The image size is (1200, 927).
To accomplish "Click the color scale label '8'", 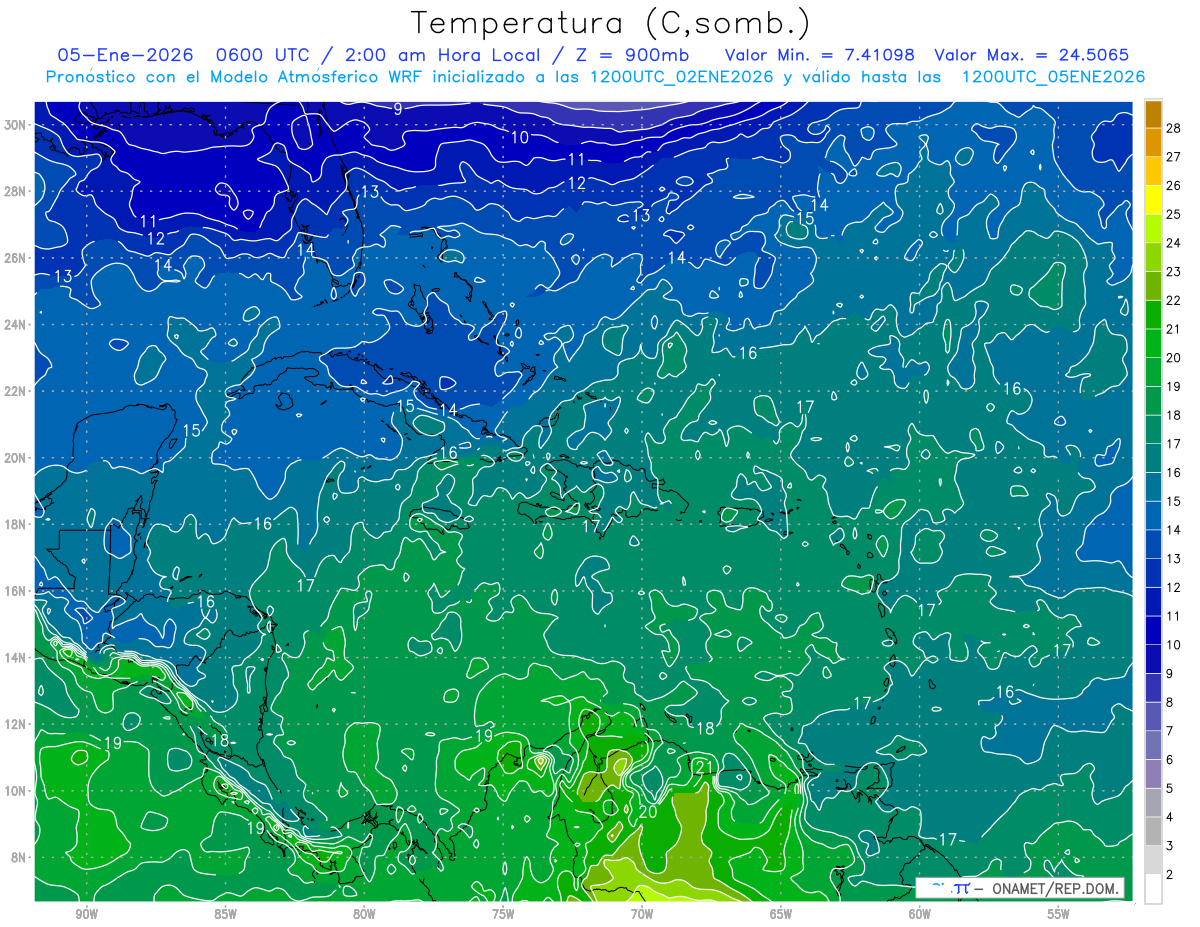I will tap(1170, 703).
